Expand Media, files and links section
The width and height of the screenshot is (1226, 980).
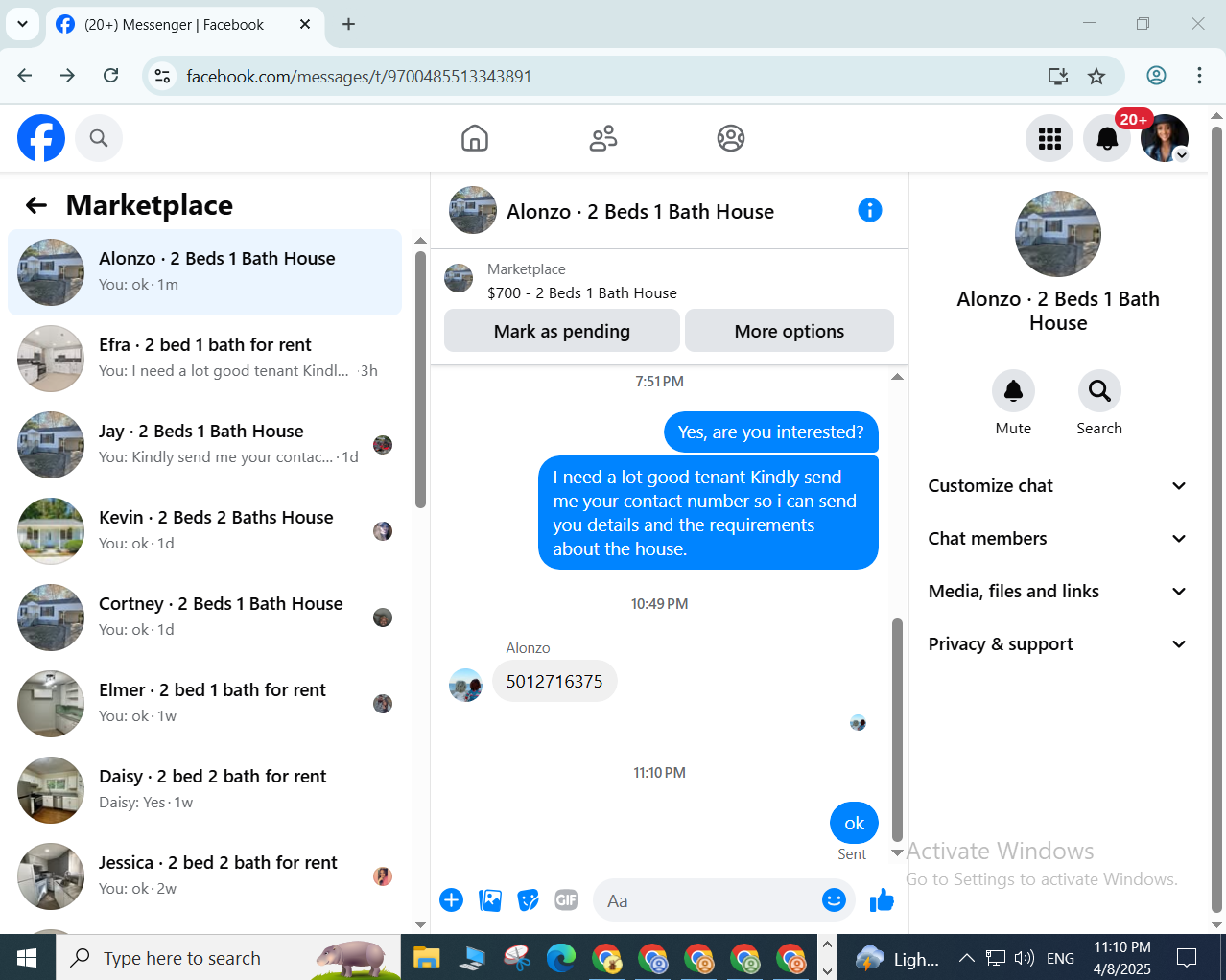1058,592
